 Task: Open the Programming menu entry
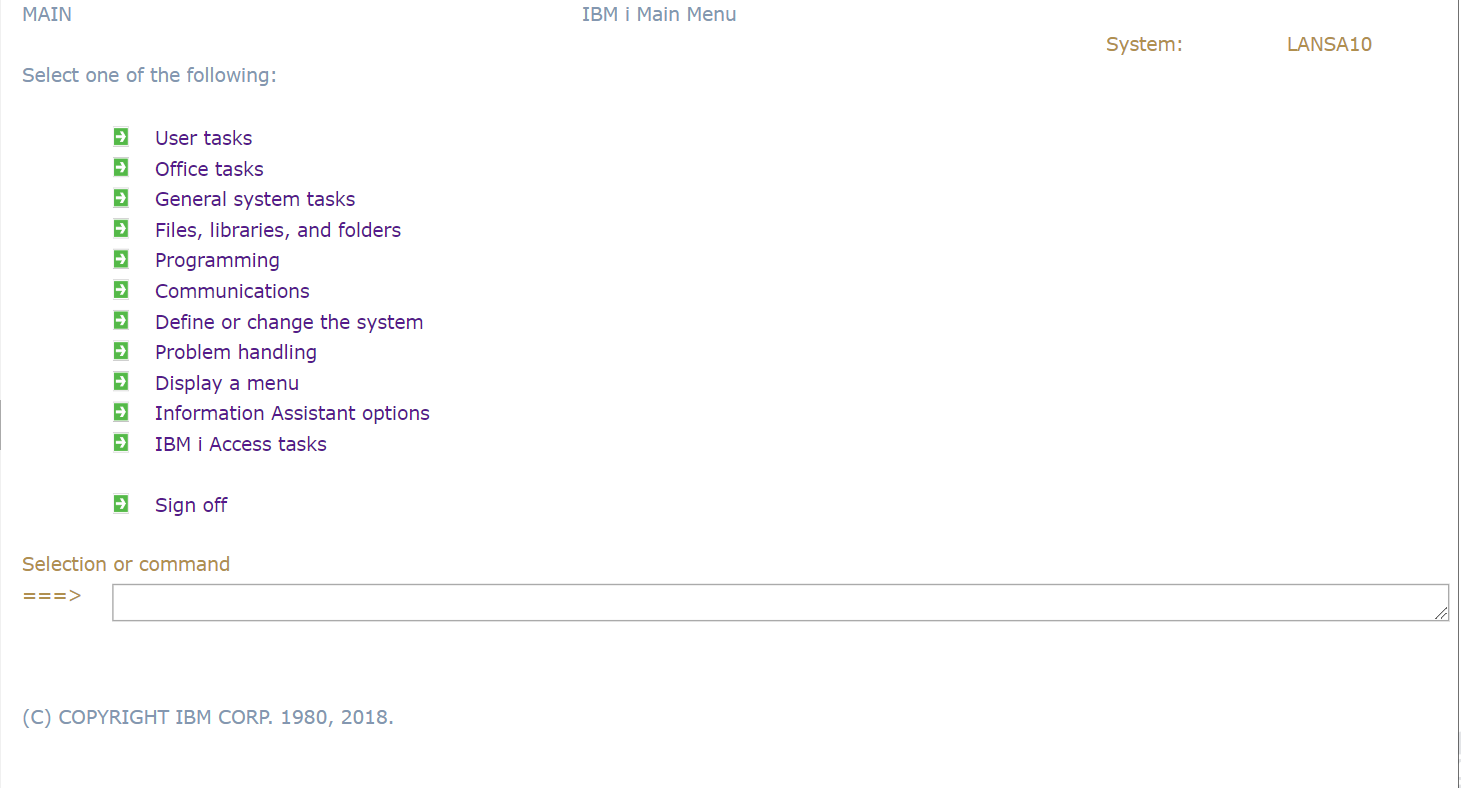[x=217, y=260]
